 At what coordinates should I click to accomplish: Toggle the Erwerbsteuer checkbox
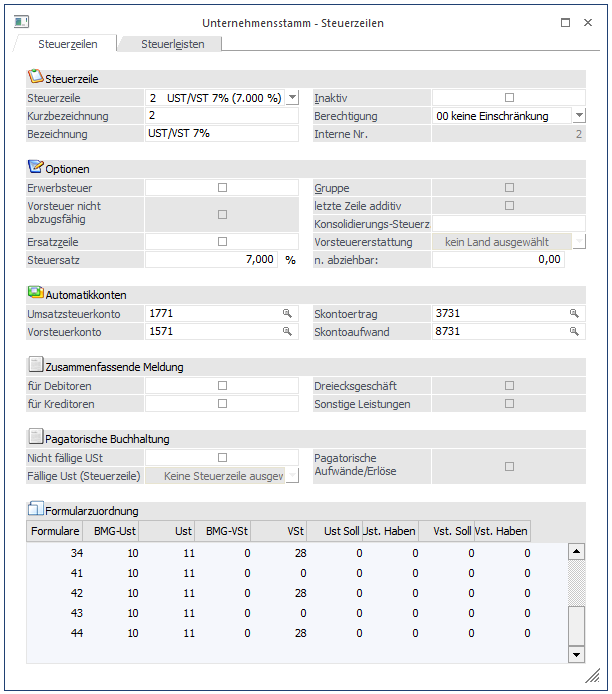click(222, 188)
